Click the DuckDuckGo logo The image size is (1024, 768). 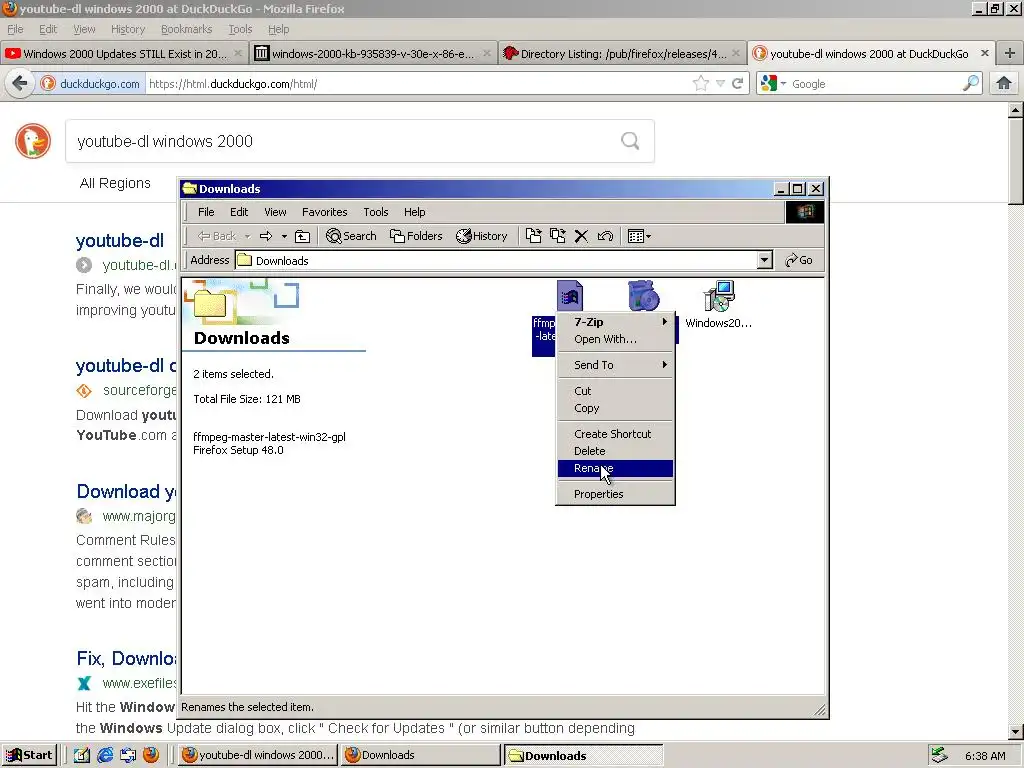tap(33, 141)
